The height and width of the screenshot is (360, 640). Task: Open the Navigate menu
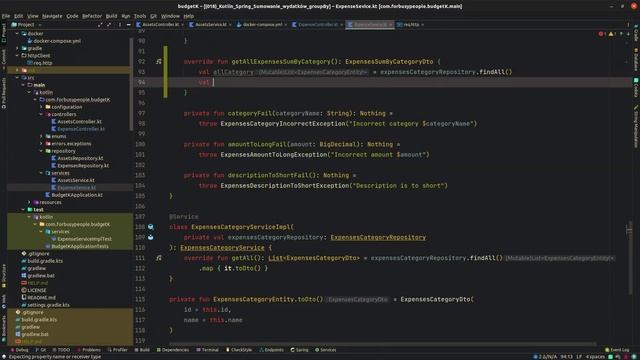pos(52,16)
